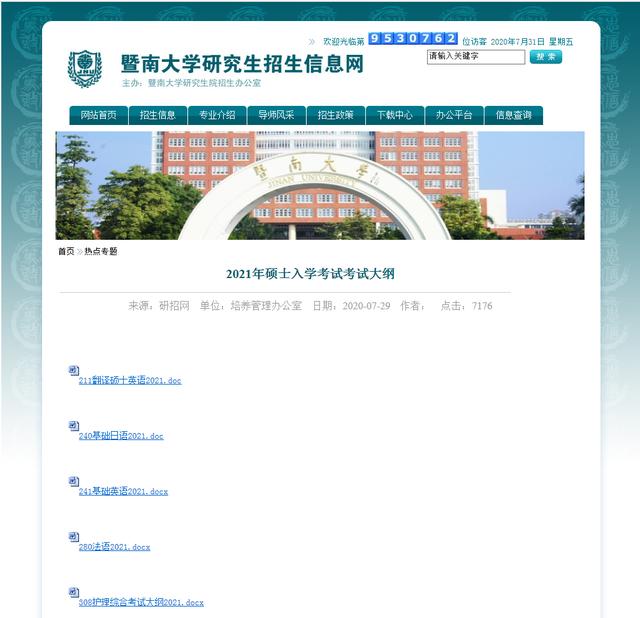Open the 招生信息 menu tab
Viewport: 640px width, 618px height.
(158, 115)
